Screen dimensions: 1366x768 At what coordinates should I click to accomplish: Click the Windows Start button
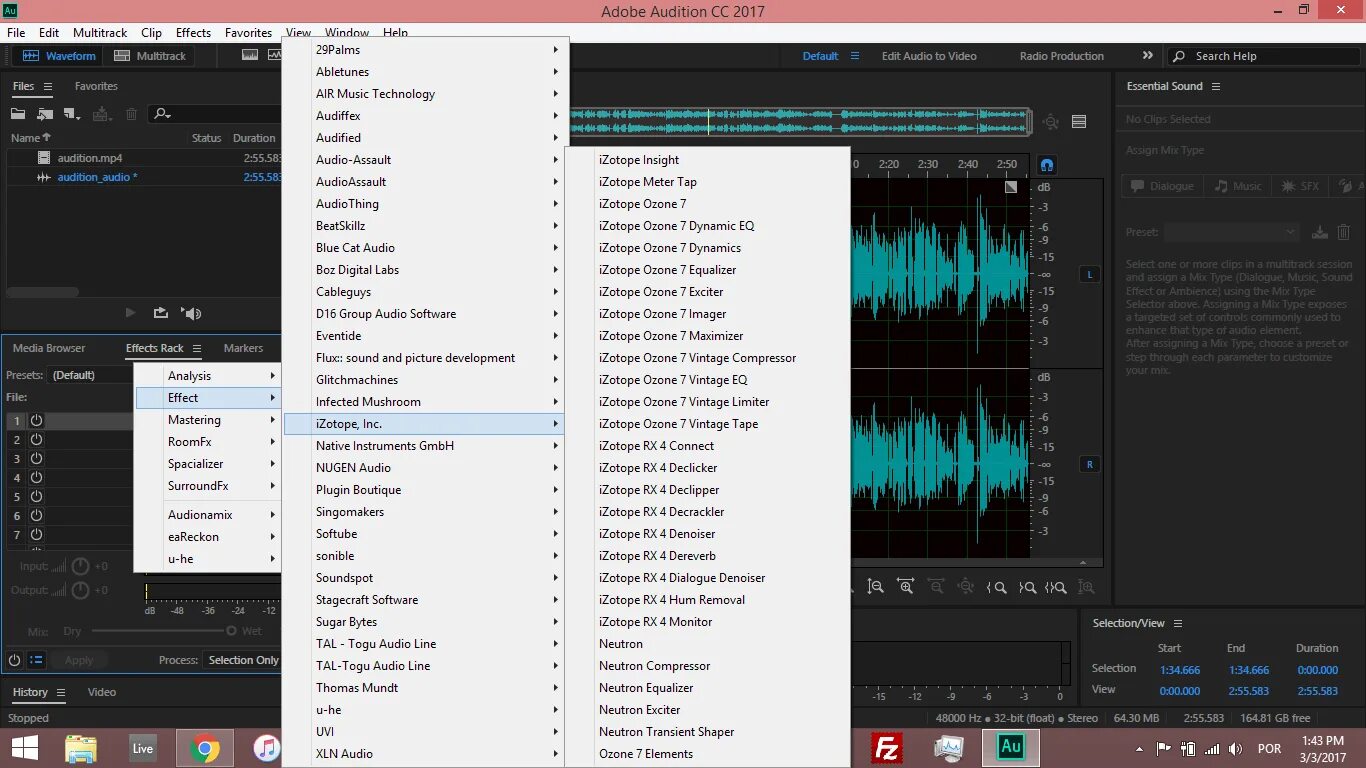(x=24, y=747)
